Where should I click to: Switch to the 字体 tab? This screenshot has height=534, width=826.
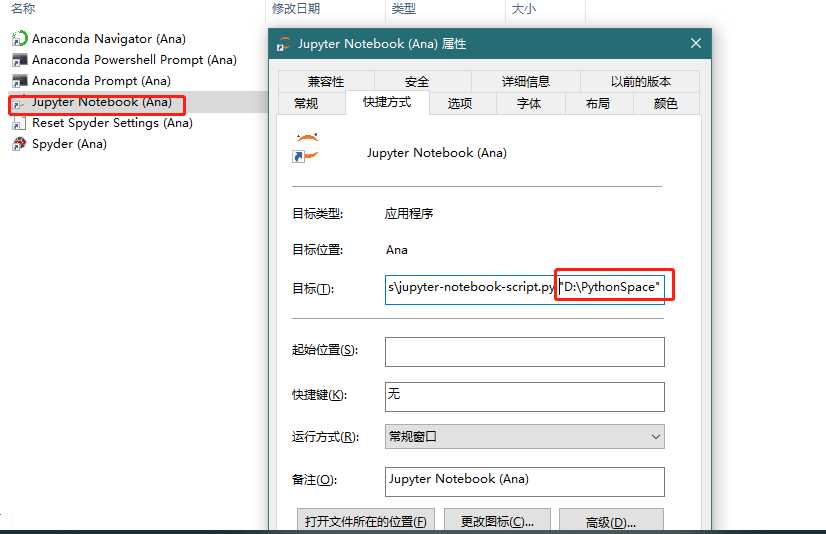coord(529,103)
